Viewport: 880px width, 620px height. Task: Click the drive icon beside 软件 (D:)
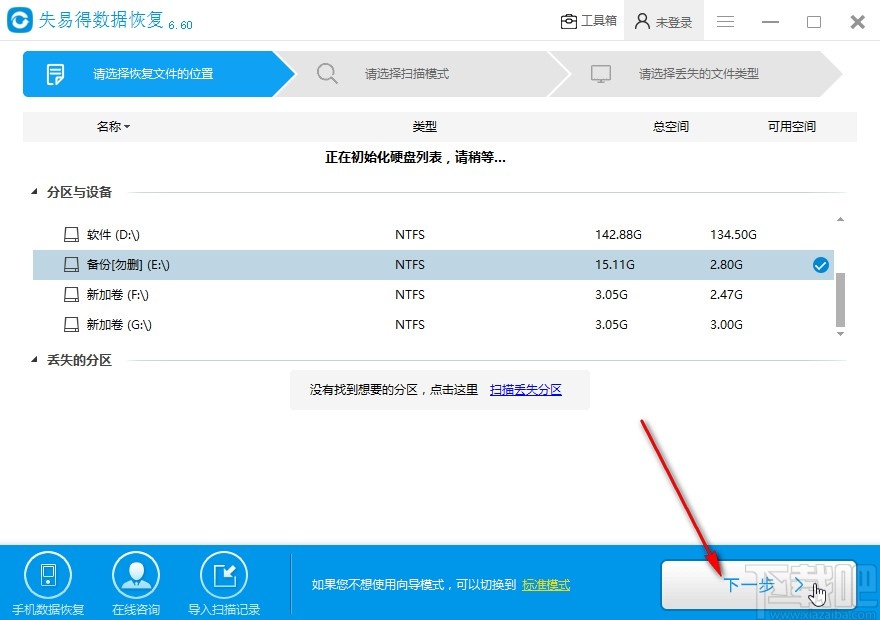coord(71,234)
